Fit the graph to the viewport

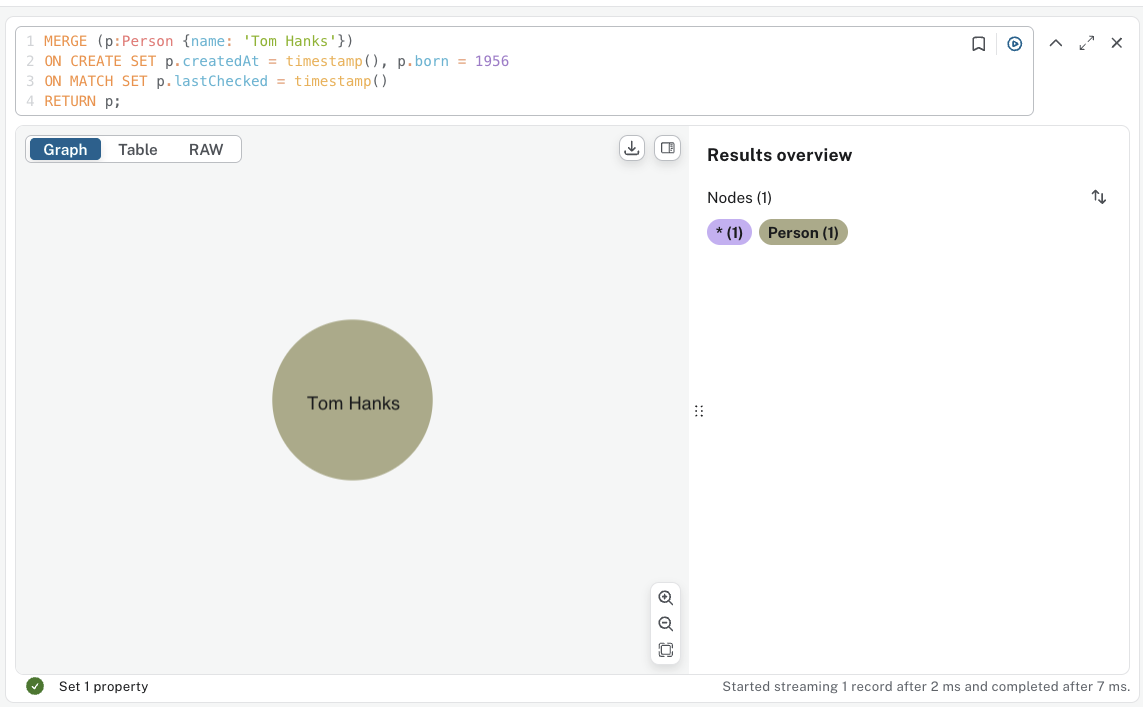[x=665, y=649]
